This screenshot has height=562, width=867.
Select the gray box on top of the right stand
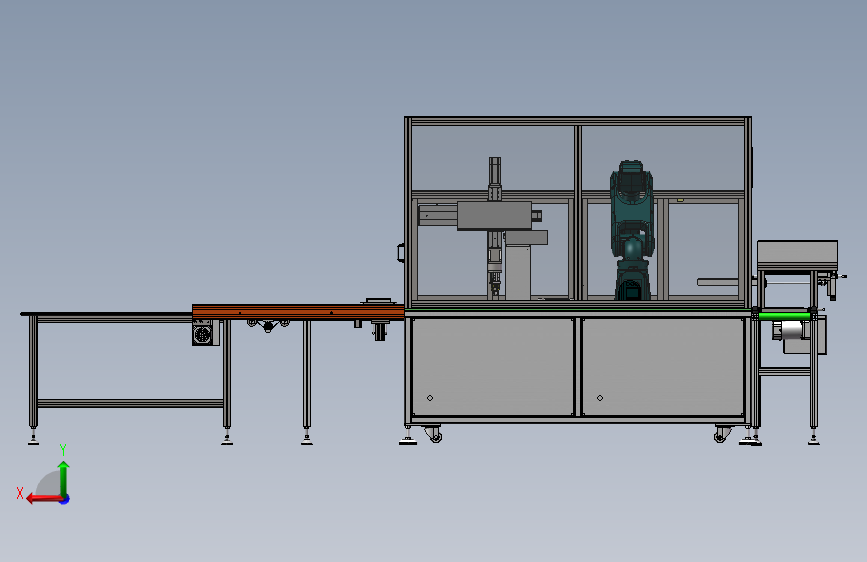tap(797, 256)
